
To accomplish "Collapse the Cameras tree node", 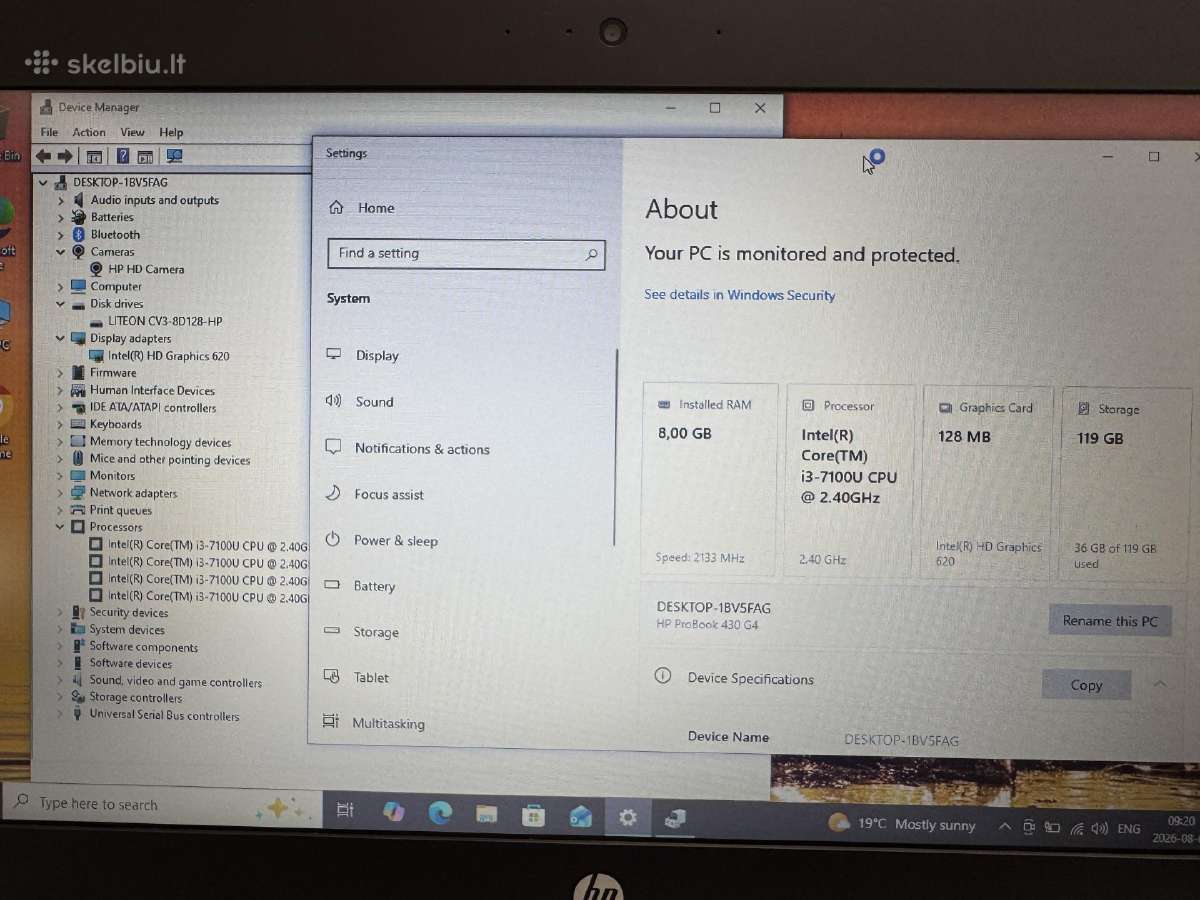I will [x=60, y=252].
